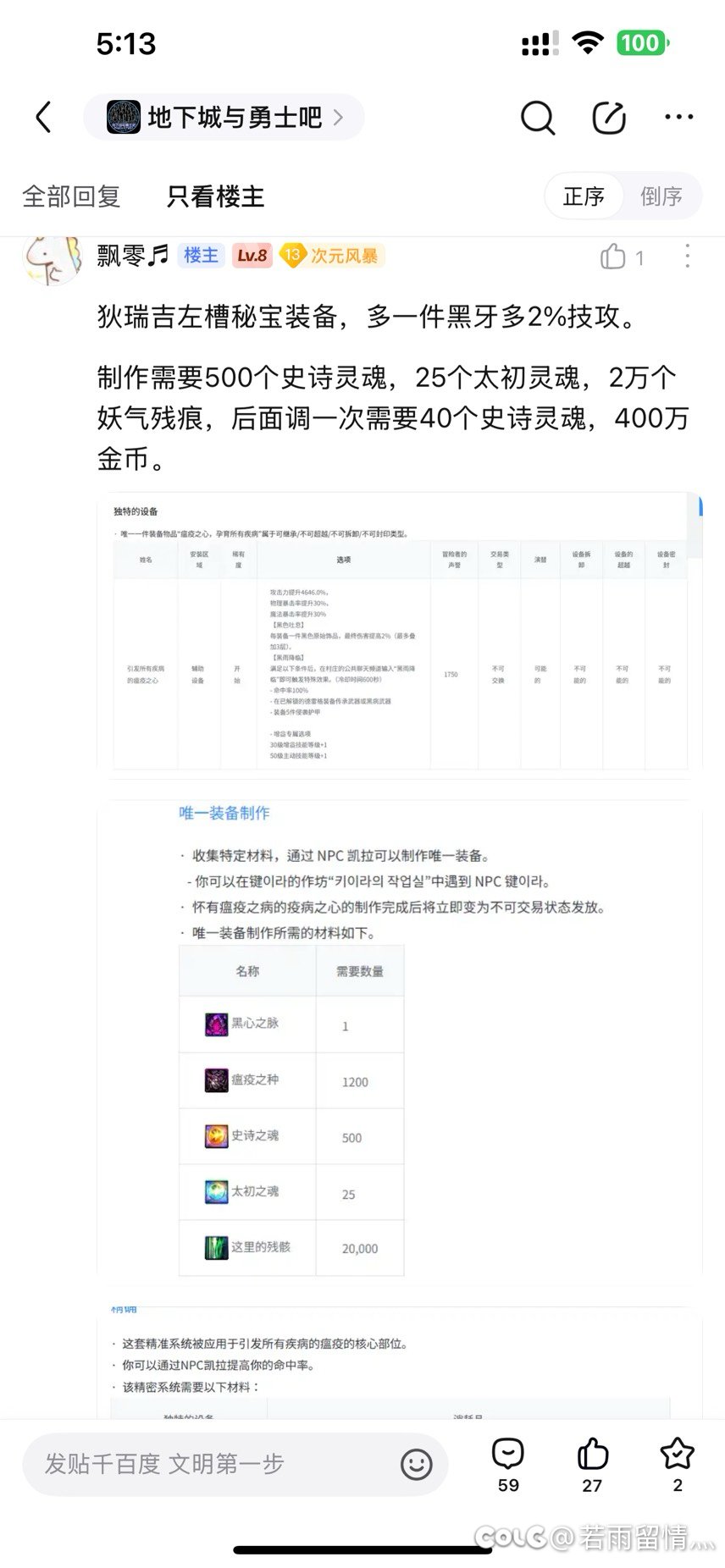Screen dimensions: 725x1568
Task: Tap the quantity value 20,000
Action: point(360,1249)
